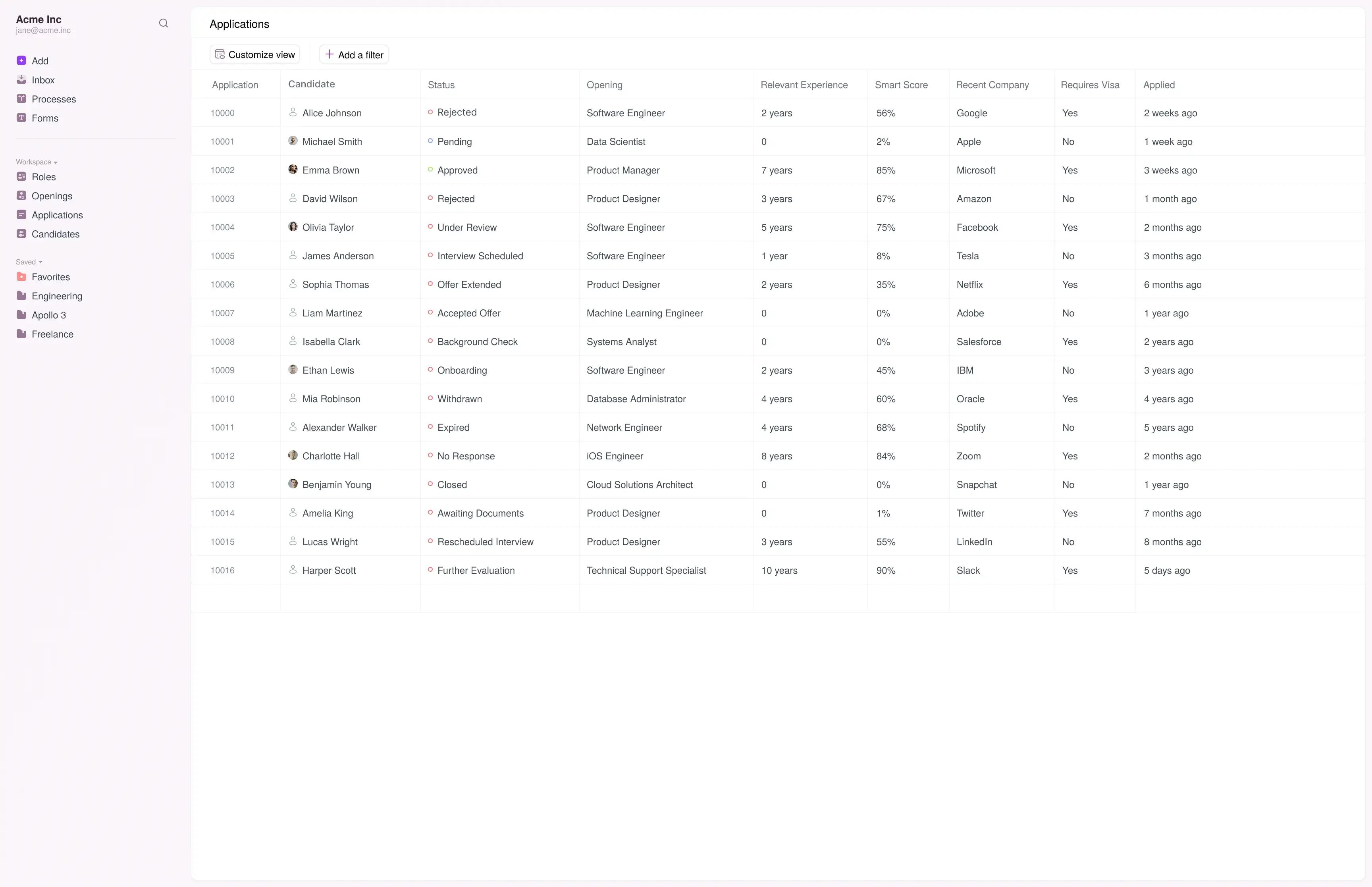Click the Cloud Solutions Architect opening cell

point(639,484)
